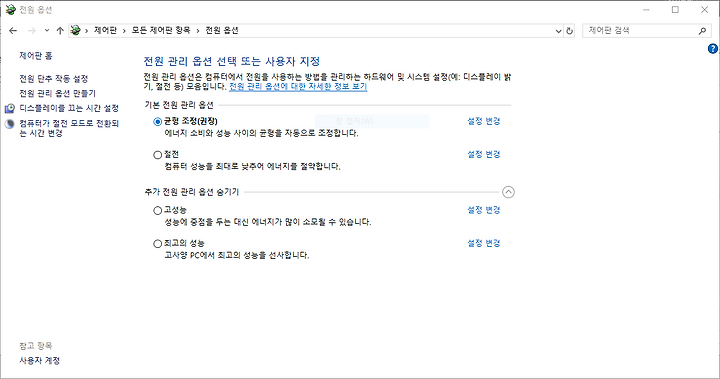Expand chevron after 제어판 breadcrumb
The image size is (720, 379).
coord(124,31)
